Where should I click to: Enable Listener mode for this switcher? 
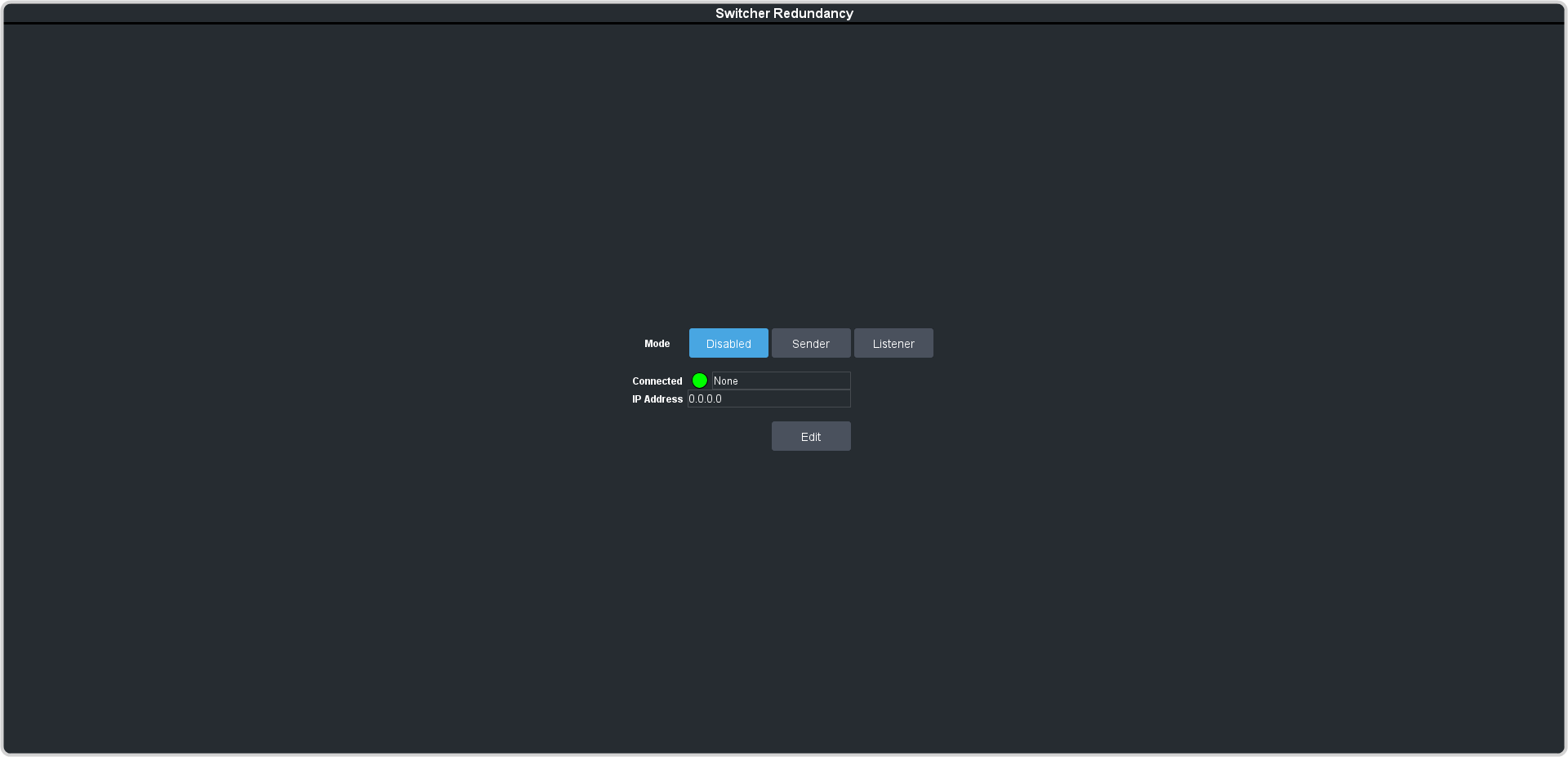(x=893, y=343)
